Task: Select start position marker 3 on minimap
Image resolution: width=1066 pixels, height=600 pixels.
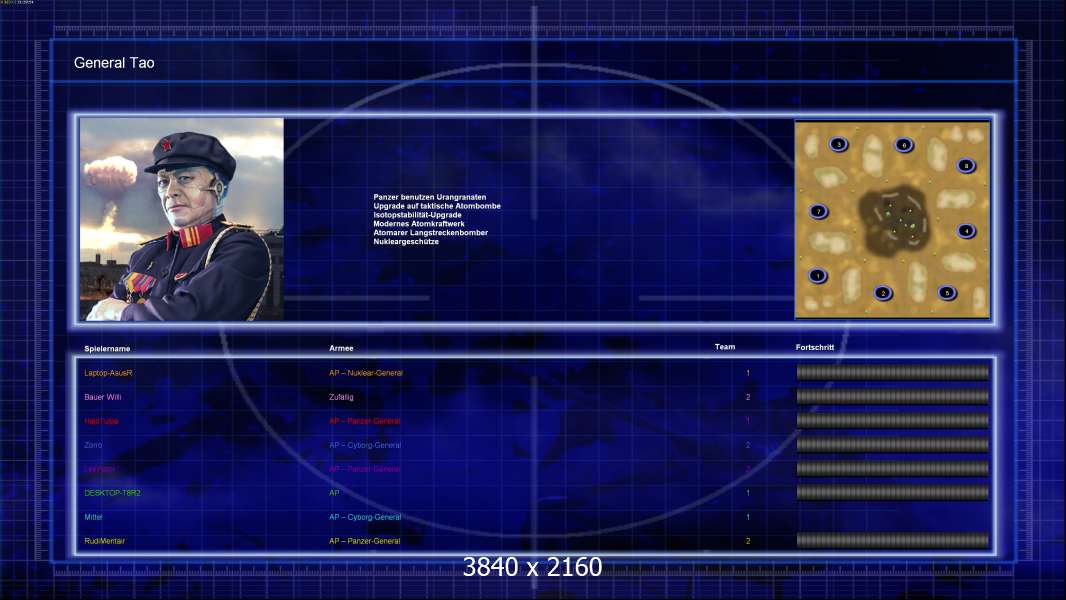Action: (x=839, y=144)
